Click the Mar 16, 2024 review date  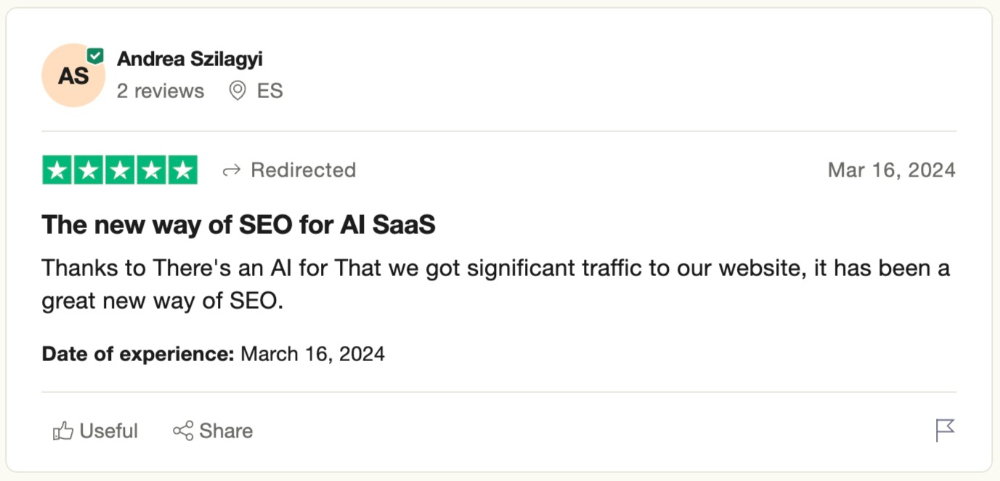(891, 170)
